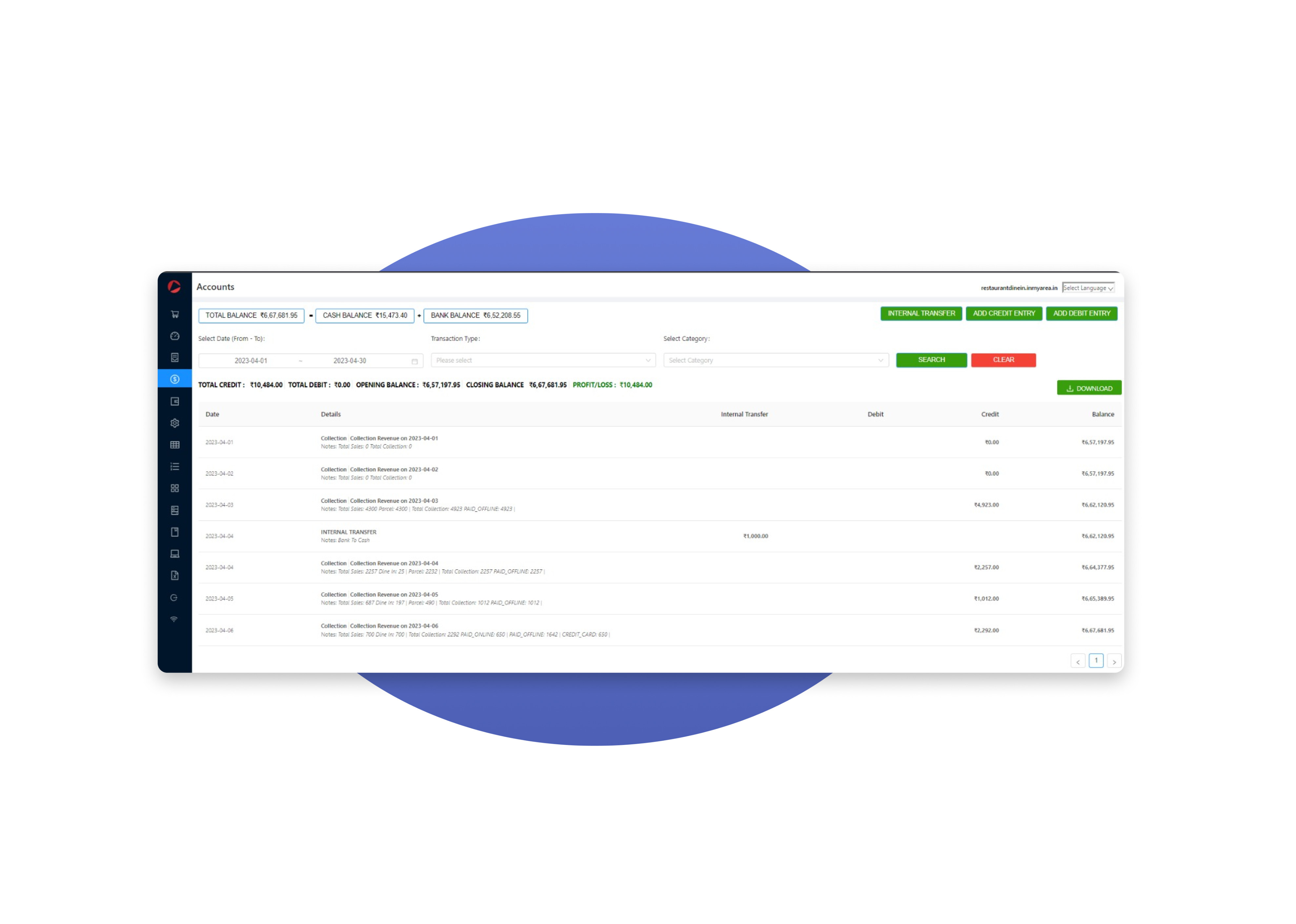This screenshot has height=924, width=1296.
Task: Click the Details column header
Action: (331, 414)
